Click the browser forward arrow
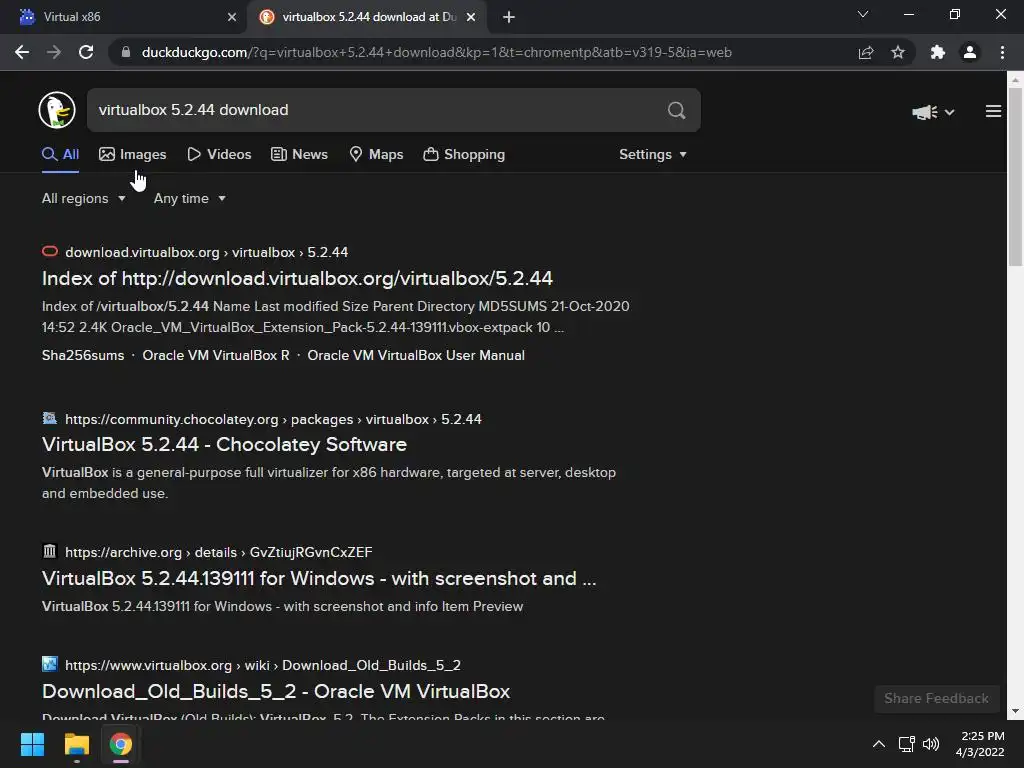 [x=54, y=52]
